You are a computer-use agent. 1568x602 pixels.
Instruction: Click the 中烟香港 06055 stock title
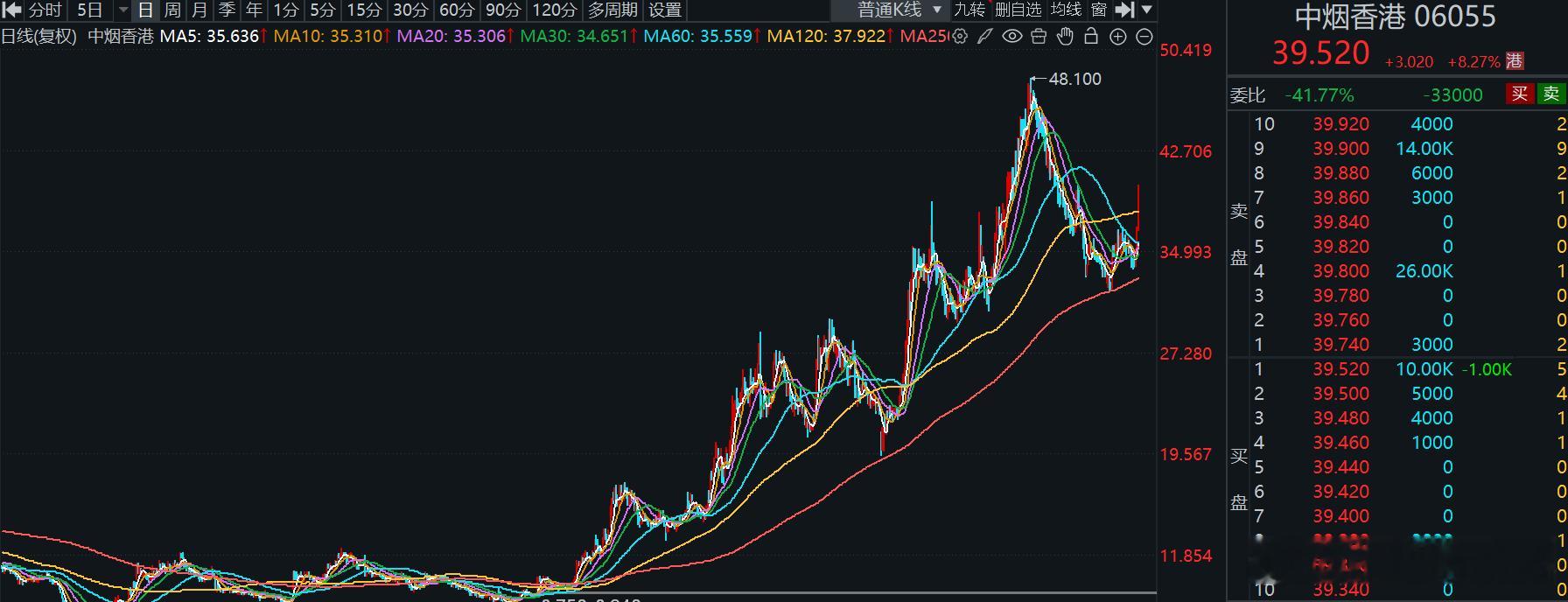point(1395,17)
